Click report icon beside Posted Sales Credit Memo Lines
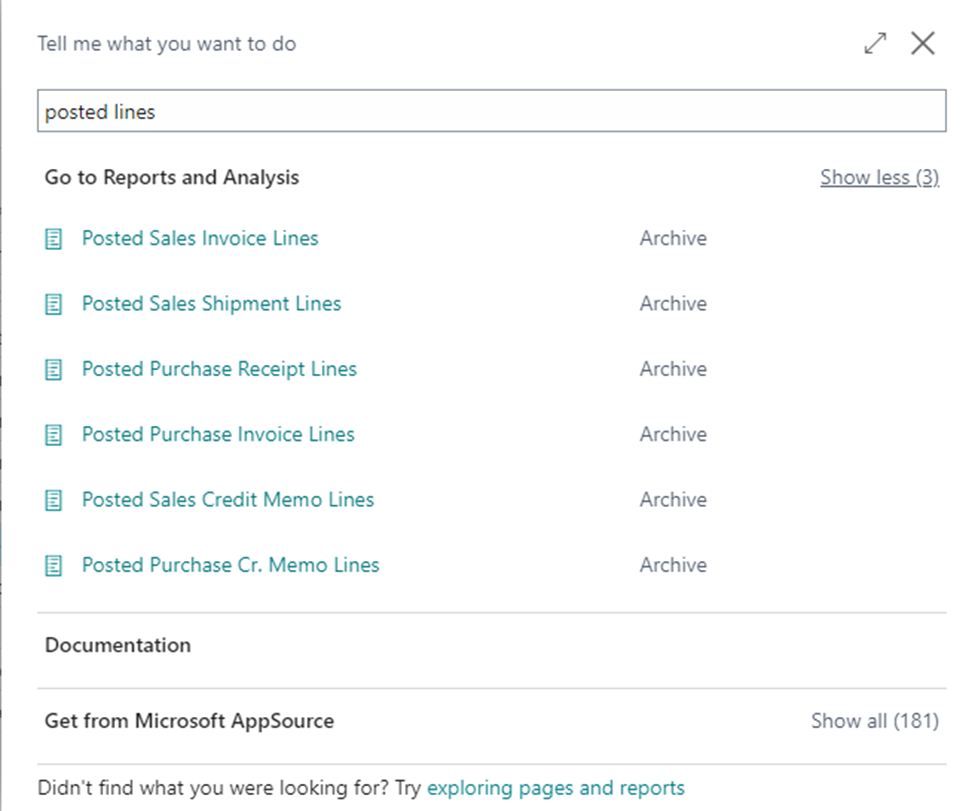Screen dimensions: 975x811 [x=54, y=500]
